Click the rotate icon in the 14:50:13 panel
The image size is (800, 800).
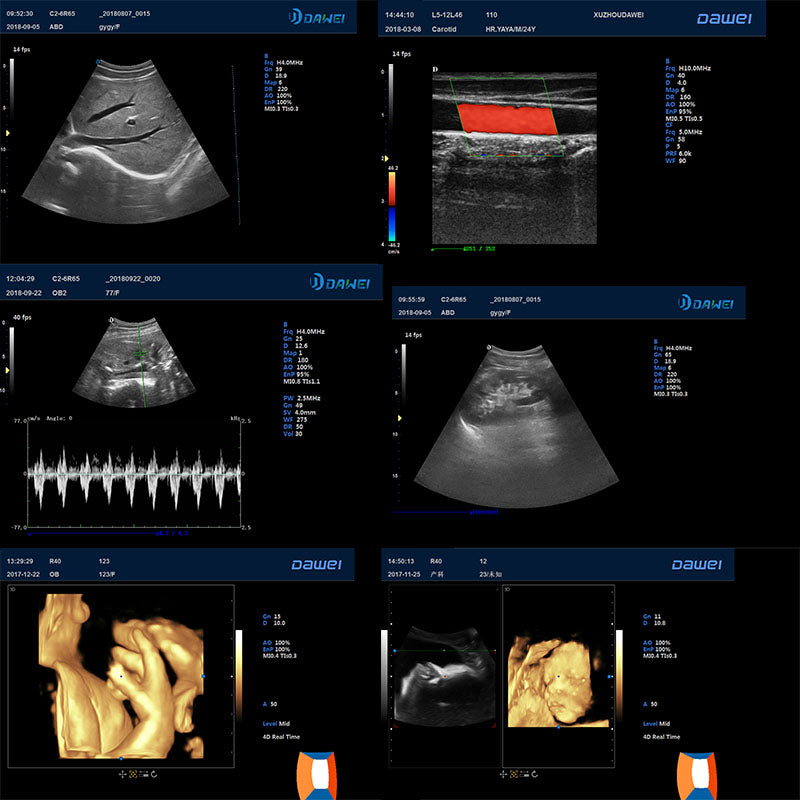535,774
